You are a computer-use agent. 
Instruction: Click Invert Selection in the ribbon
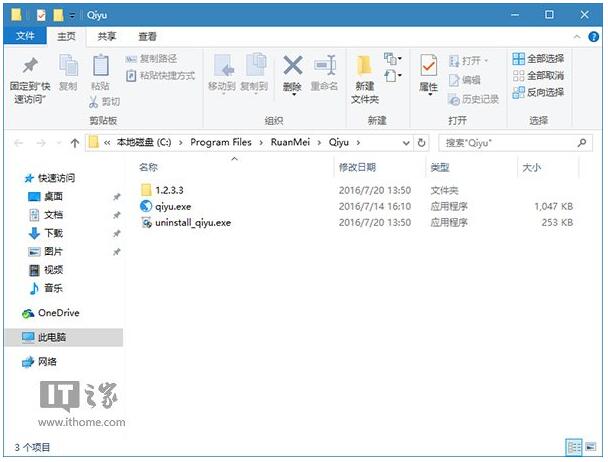(539, 92)
